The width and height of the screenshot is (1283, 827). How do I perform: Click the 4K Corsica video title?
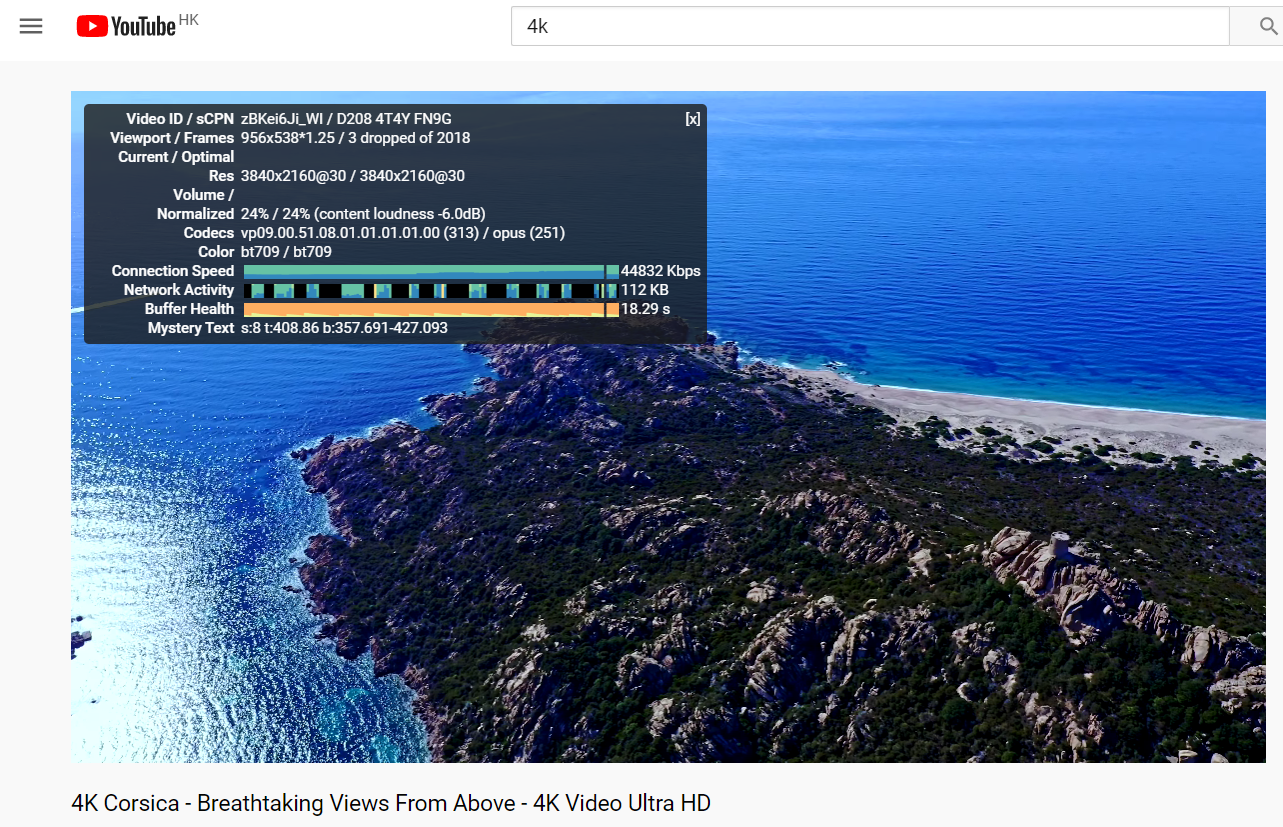[x=391, y=803]
